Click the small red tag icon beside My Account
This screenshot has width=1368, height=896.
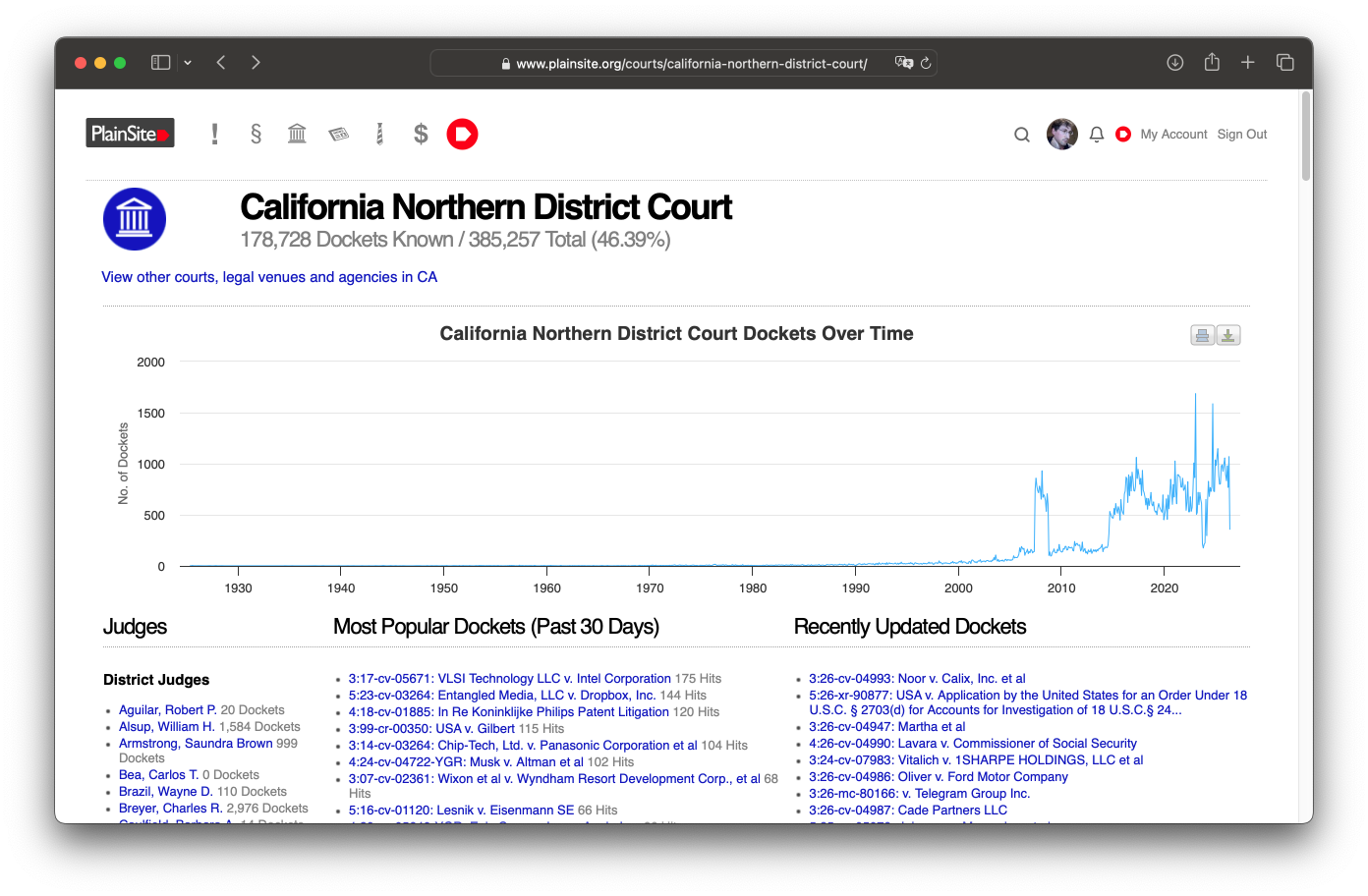[1123, 134]
